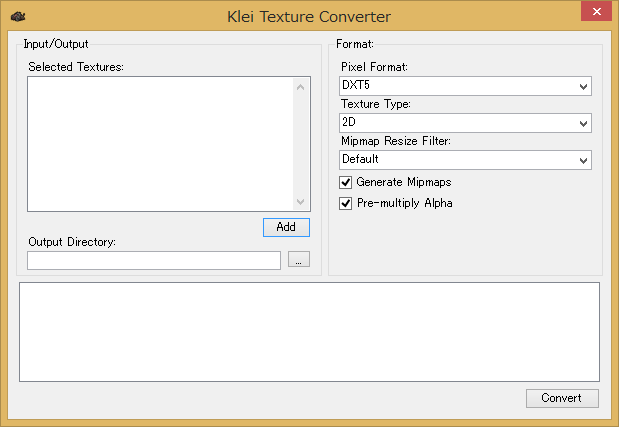619x427 pixels.
Task: Click the Add textures button
Action: [x=286, y=227]
